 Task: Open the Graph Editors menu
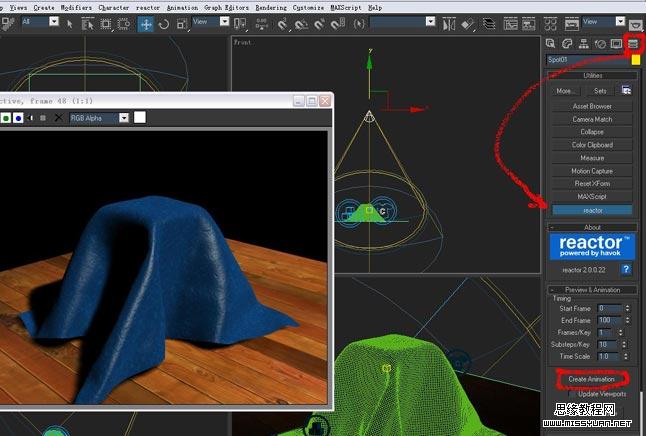[227, 7]
